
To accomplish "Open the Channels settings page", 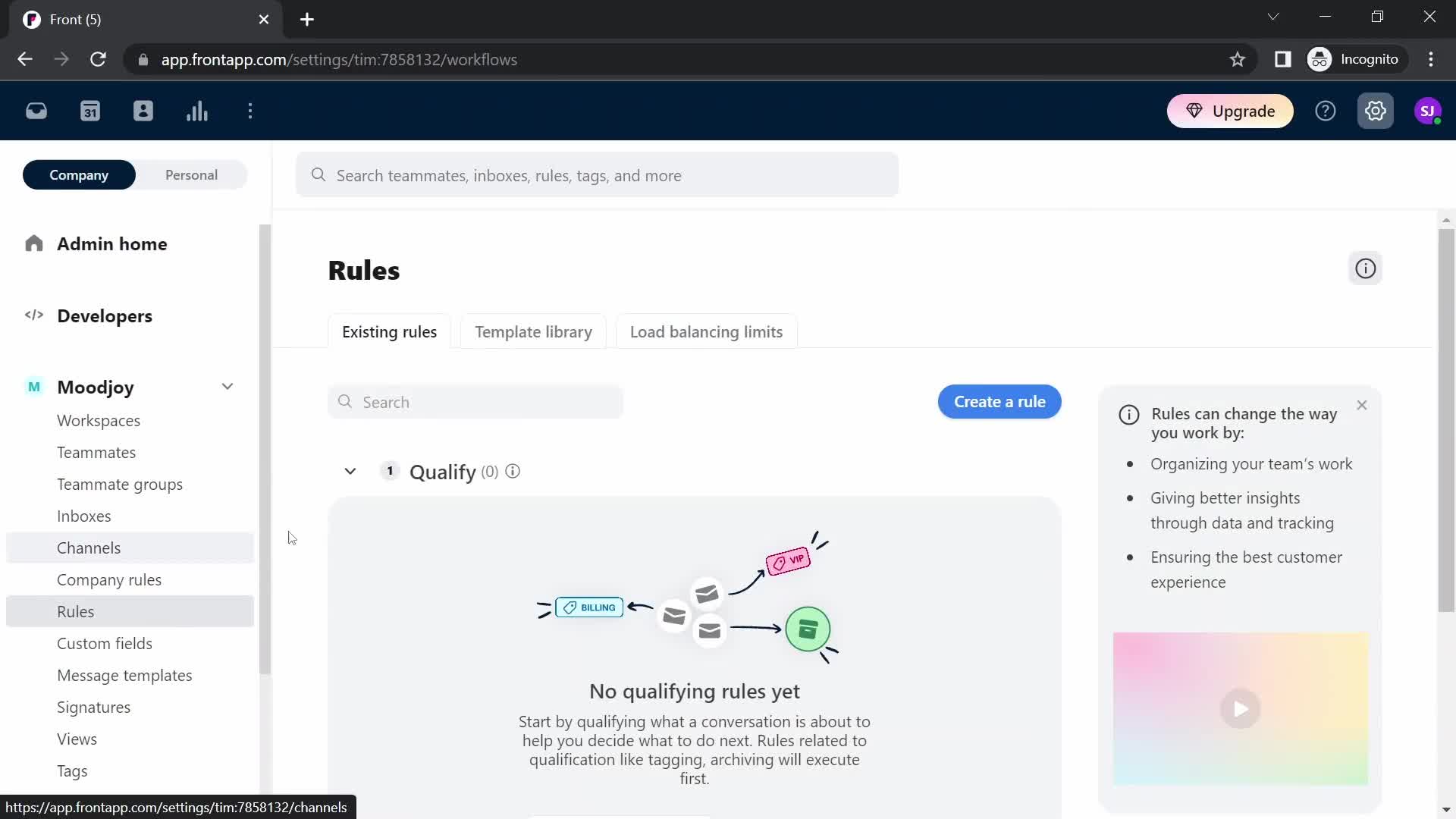I will 88,547.
